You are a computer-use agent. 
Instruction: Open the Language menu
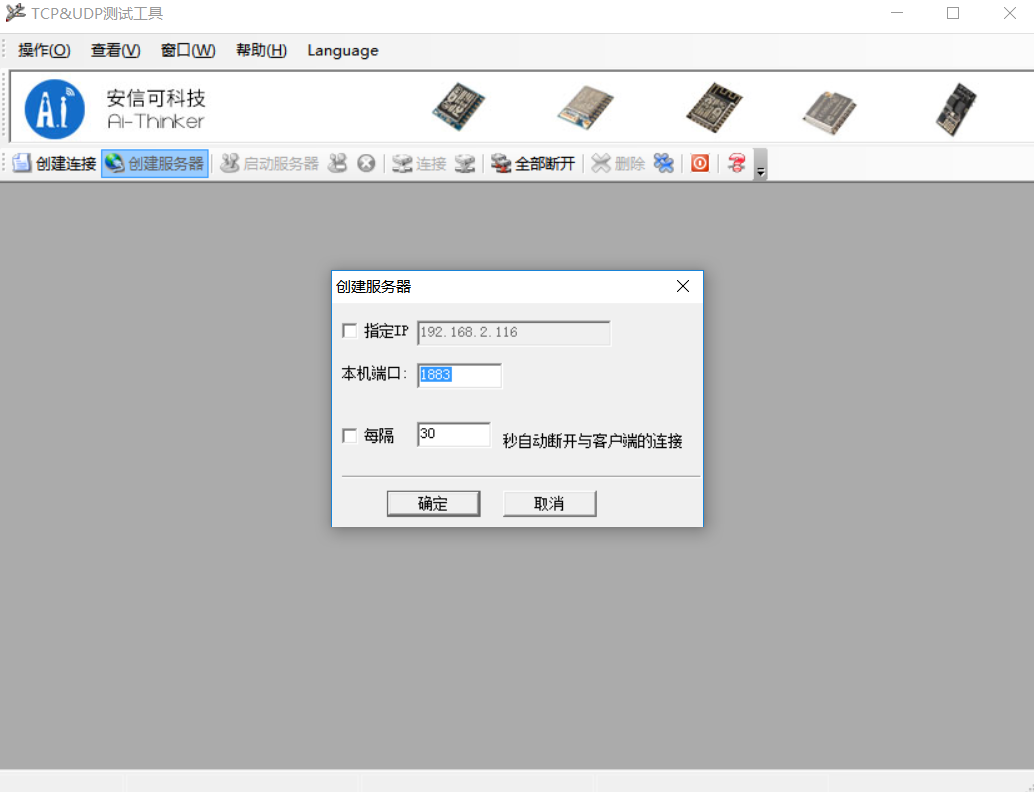(342, 50)
